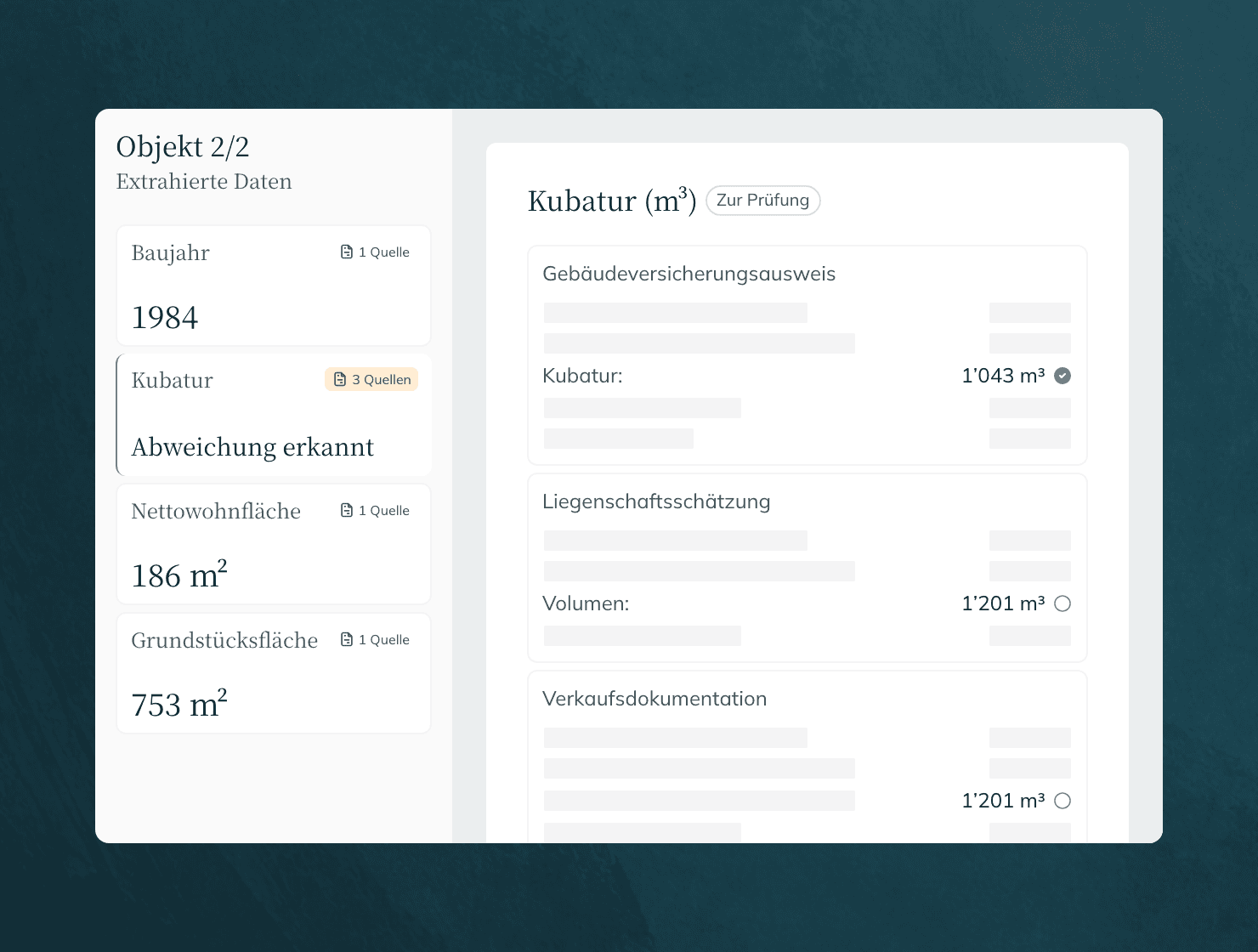Click the 753 m² value
The image size is (1258, 952).
point(179,705)
